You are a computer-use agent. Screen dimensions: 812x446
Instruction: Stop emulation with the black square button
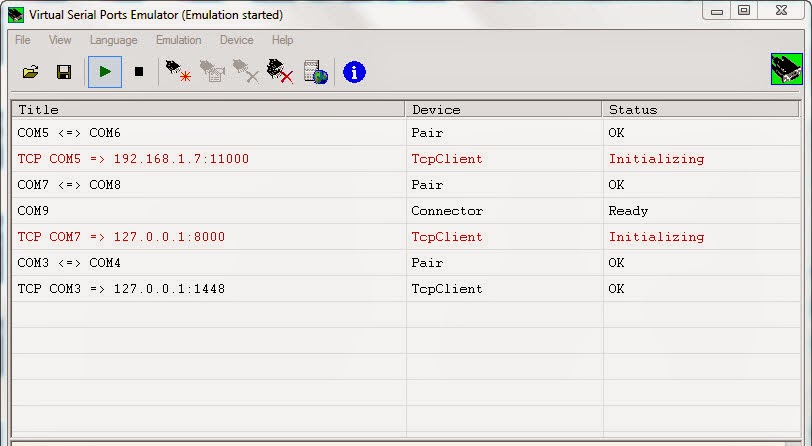pyautogui.click(x=139, y=72)
